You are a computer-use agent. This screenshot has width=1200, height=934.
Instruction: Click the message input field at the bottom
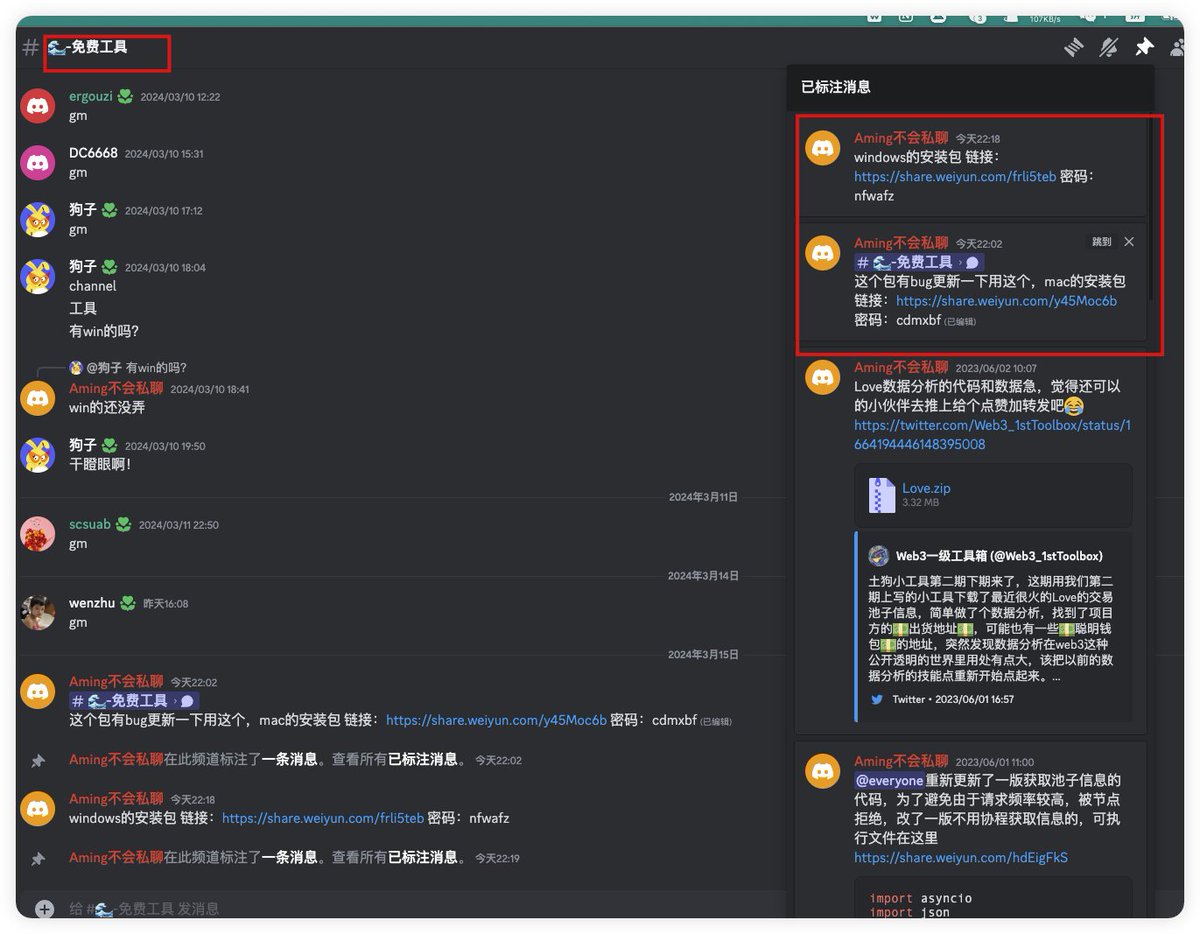400,909
